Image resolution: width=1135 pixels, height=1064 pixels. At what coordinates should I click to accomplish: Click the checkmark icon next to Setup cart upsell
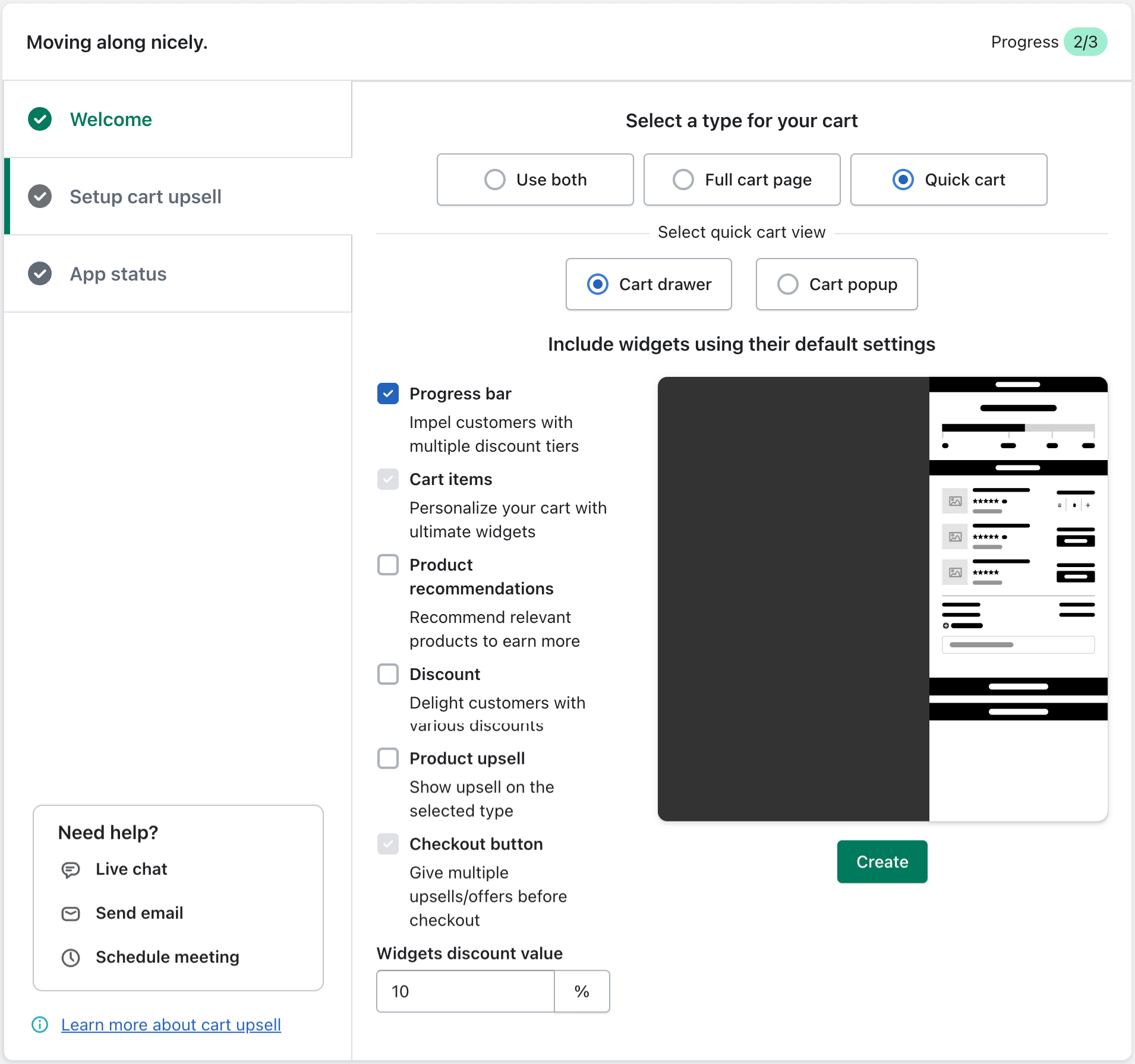[x=40, y=197]
